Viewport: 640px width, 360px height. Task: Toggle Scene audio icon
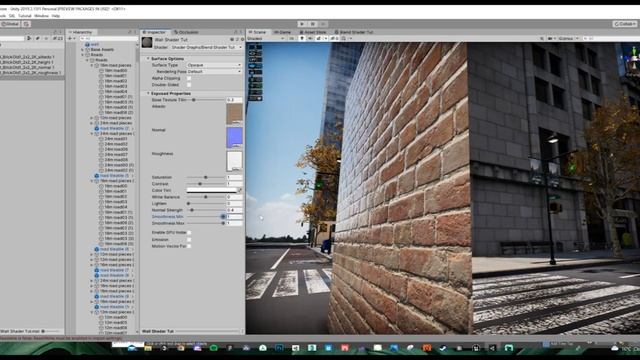pos(311,38)
